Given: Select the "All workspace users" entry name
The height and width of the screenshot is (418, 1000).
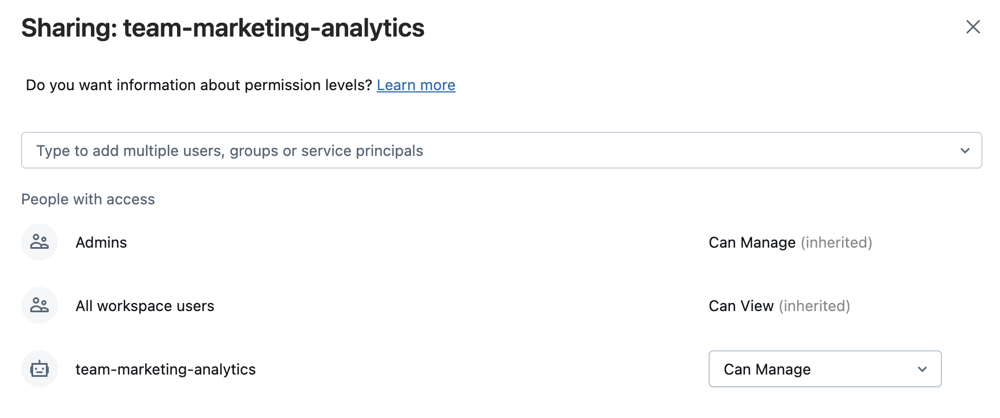Looking at the screenshot, I should [145, 306].
